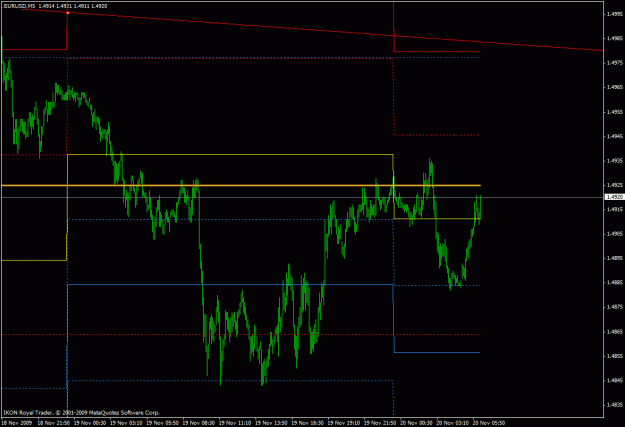Select the red anchor point on the trendline
The width and height of the screenshot is (625, 427).
tap(68, 13)
